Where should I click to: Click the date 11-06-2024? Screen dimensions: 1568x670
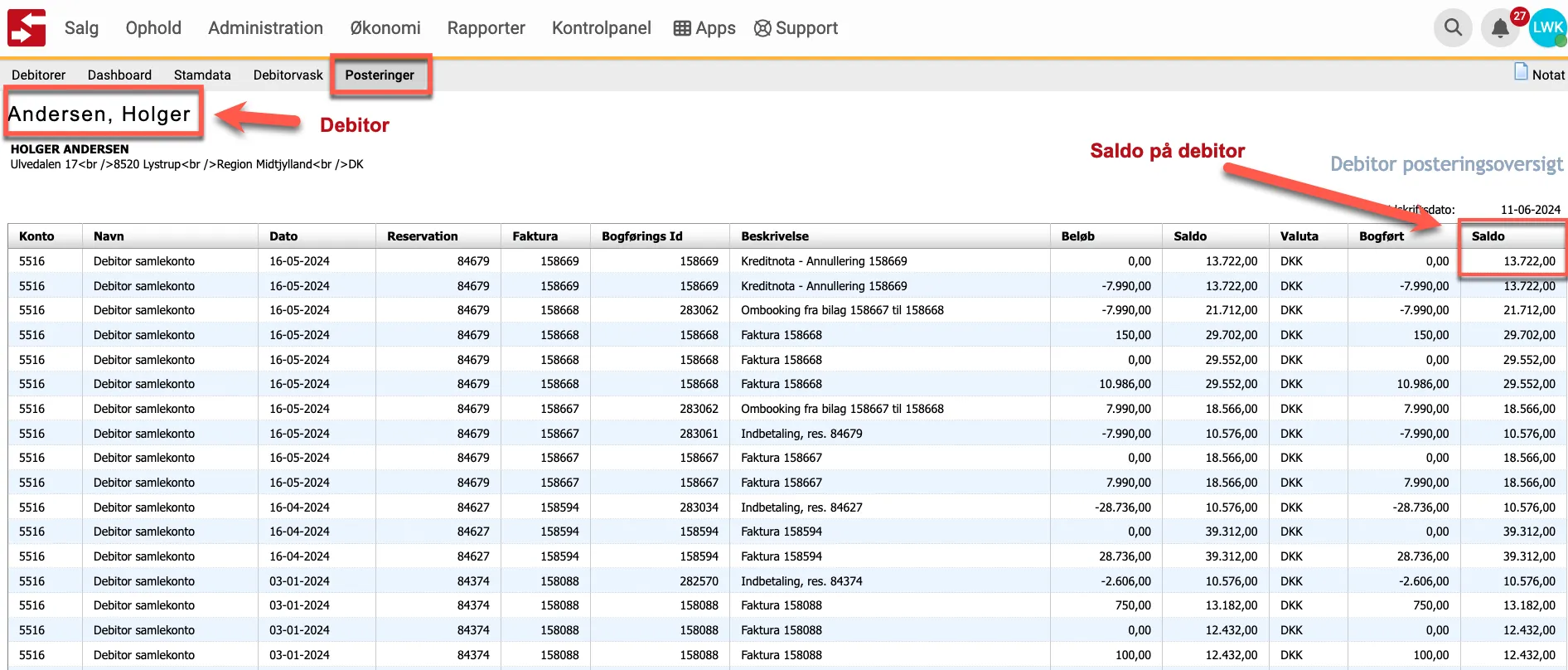pos(1530,210)
